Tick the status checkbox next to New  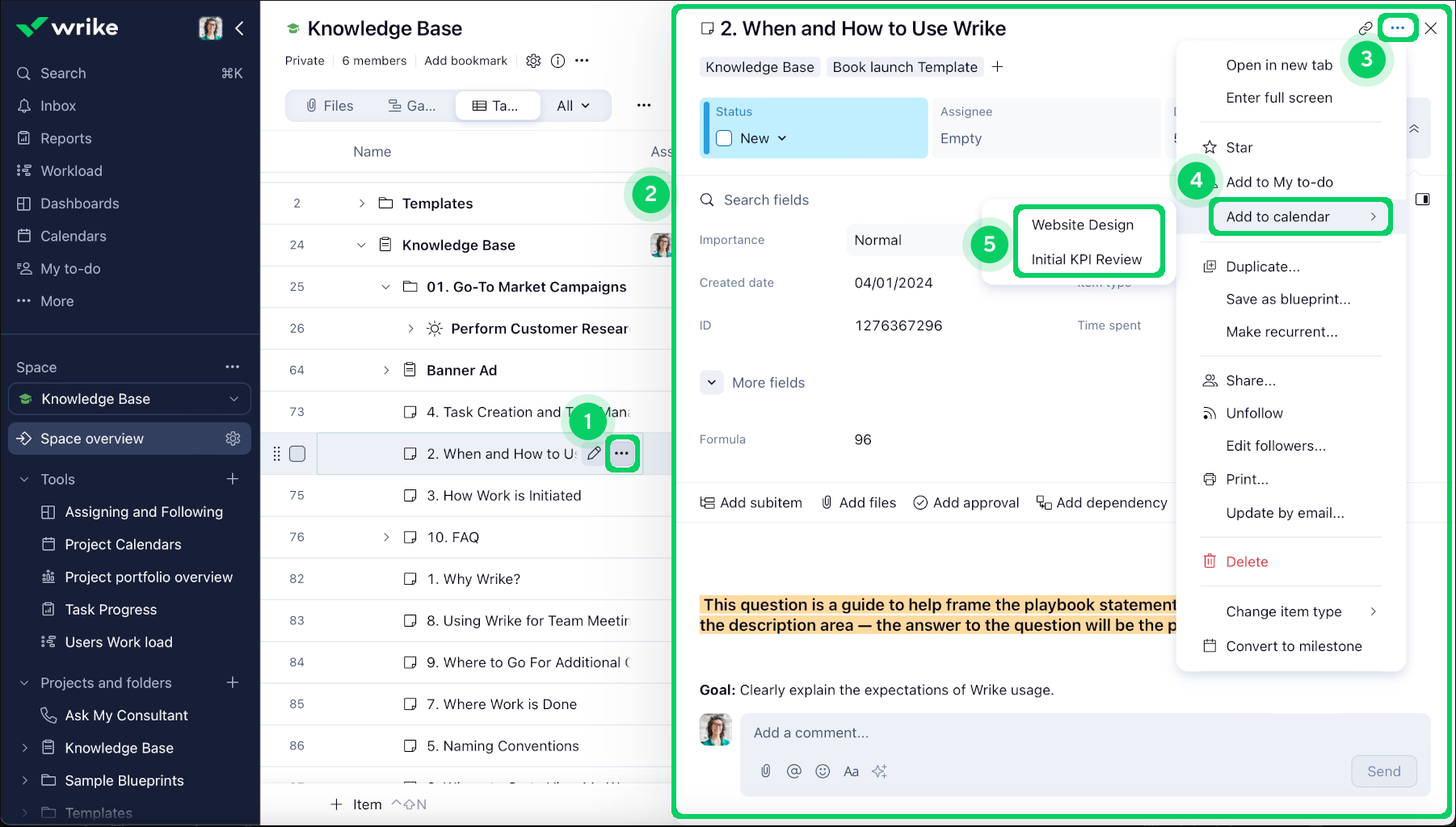(724, 138)
